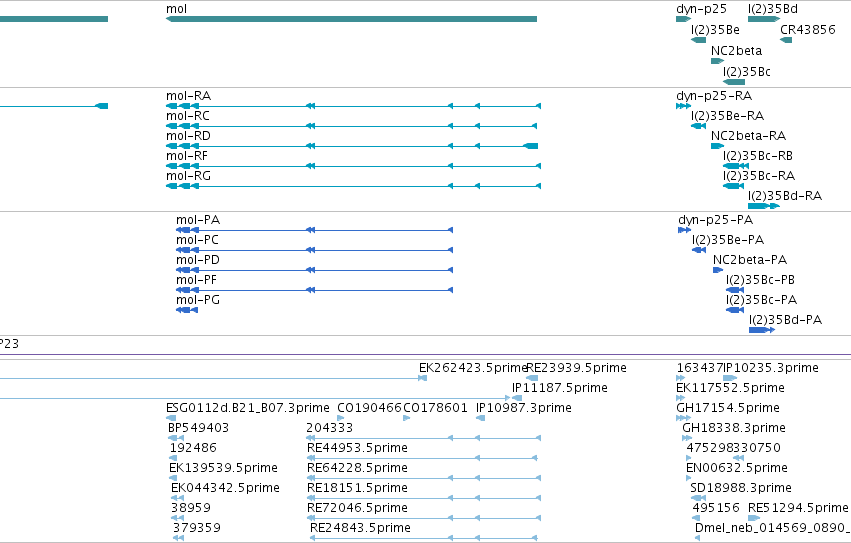
Task: Select the mol gene bar
Action: click(x=351, y=19)
